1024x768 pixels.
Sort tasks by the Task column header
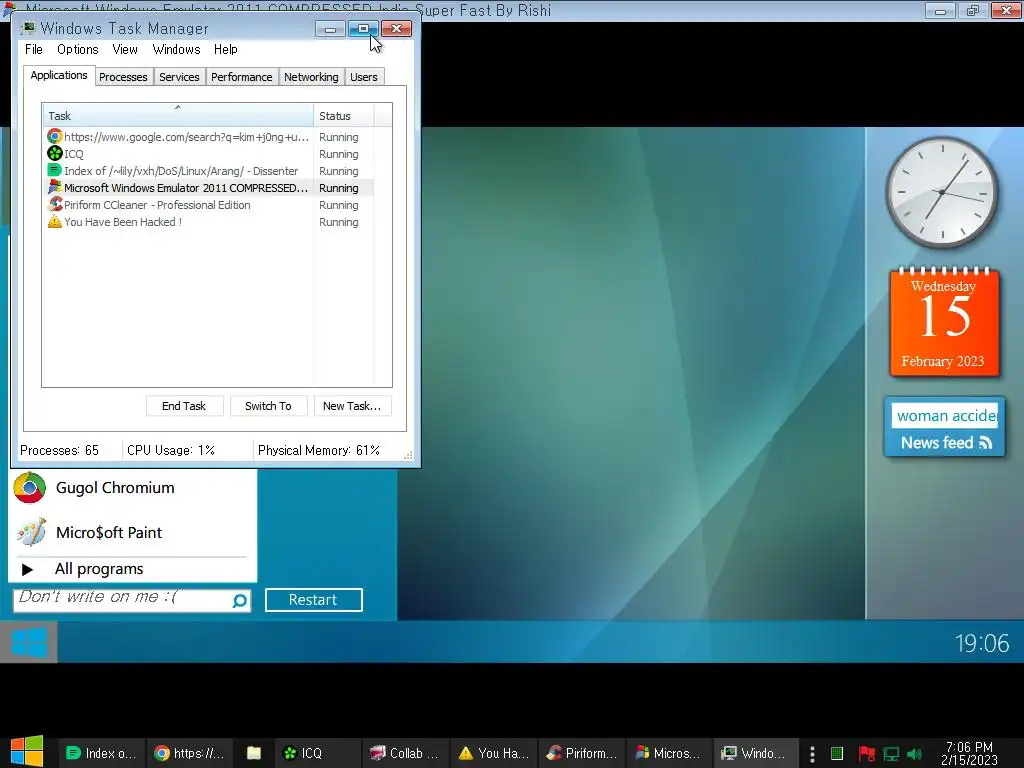tap(178, 116)
